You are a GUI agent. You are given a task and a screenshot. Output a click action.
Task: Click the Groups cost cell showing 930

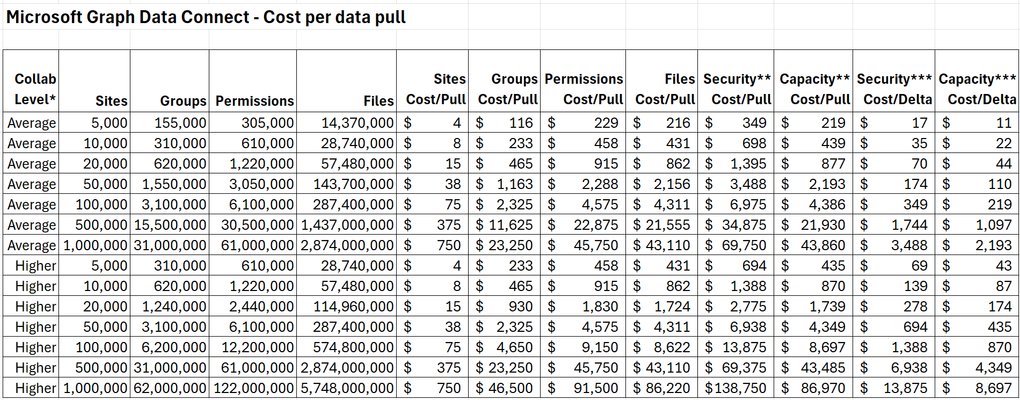point(504,306)
